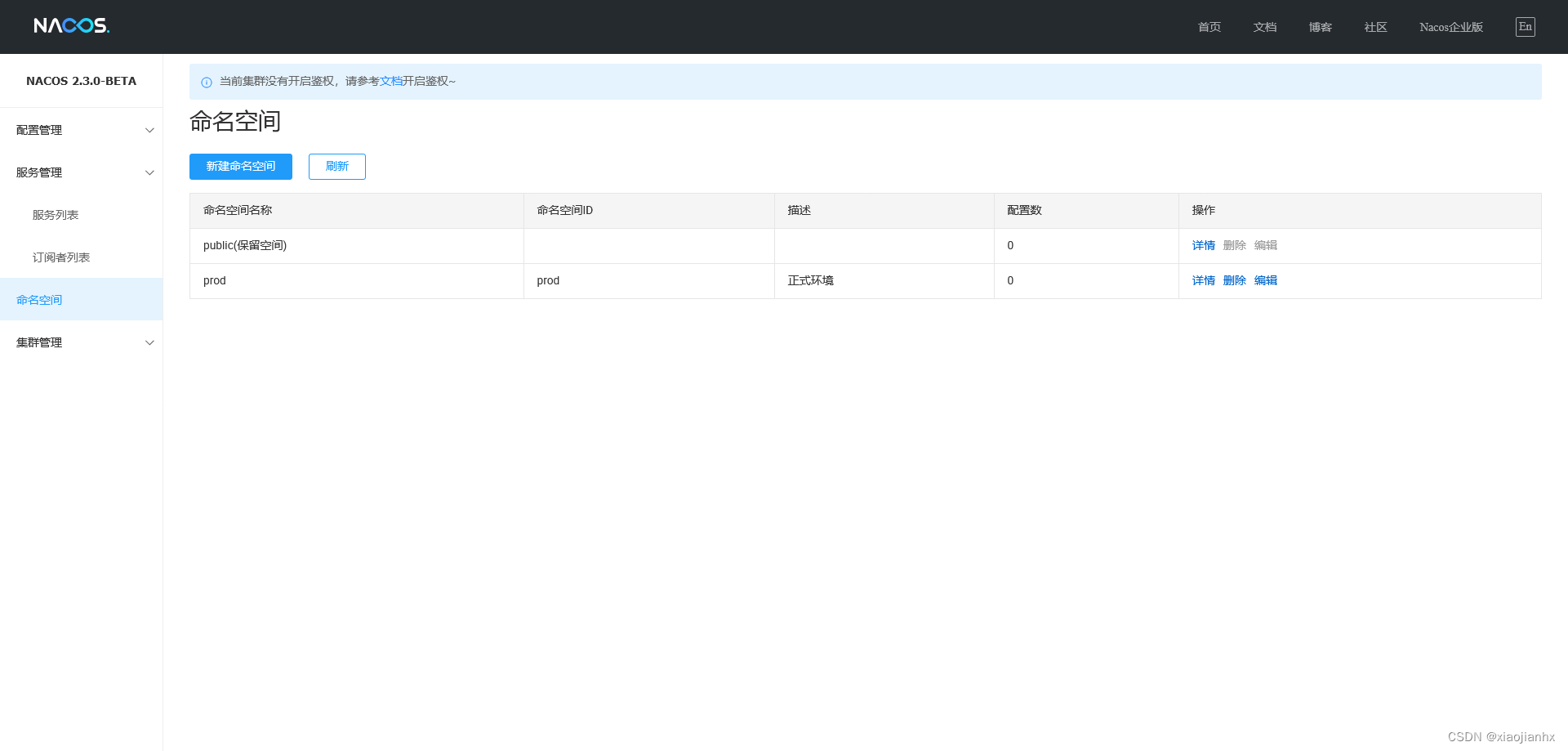
Task: Click the prod namespace ID cell
Action: tap(649, 281)
